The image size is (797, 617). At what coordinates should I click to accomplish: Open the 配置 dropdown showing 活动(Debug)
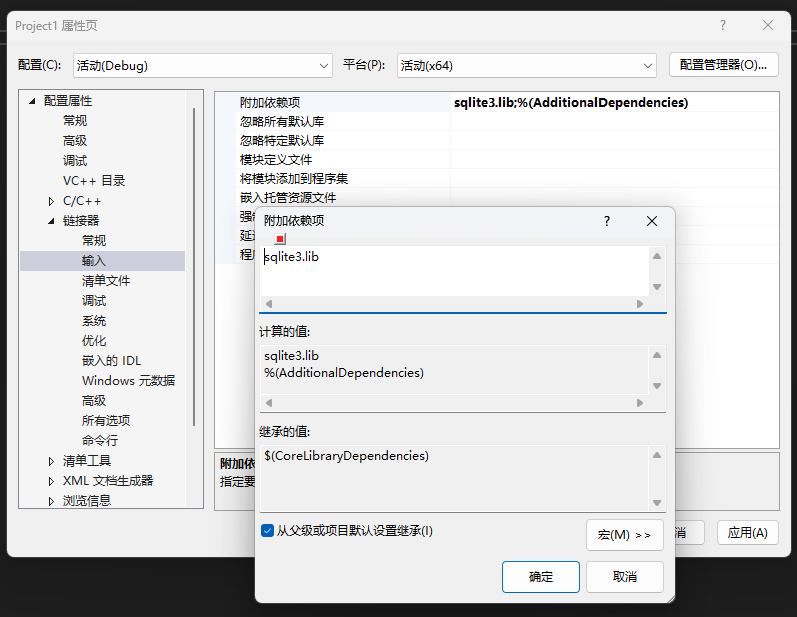[x=203, y=65]
